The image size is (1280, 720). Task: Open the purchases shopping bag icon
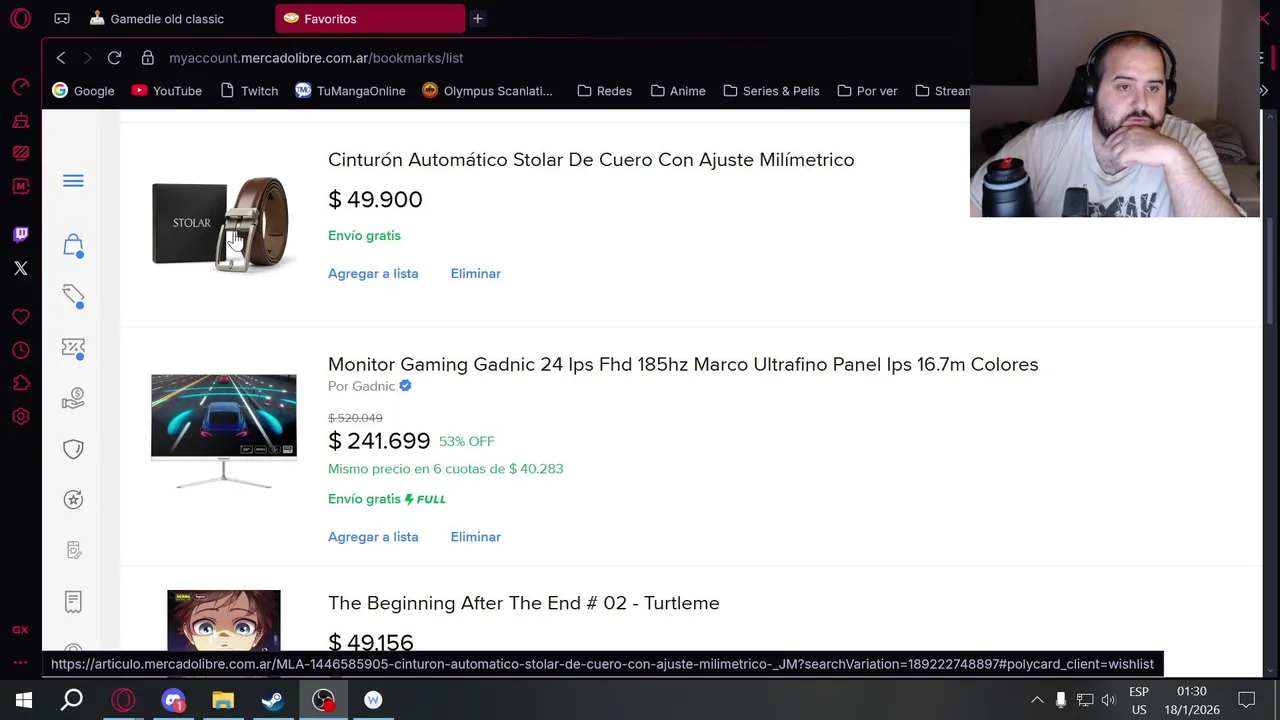click(73, 245)
